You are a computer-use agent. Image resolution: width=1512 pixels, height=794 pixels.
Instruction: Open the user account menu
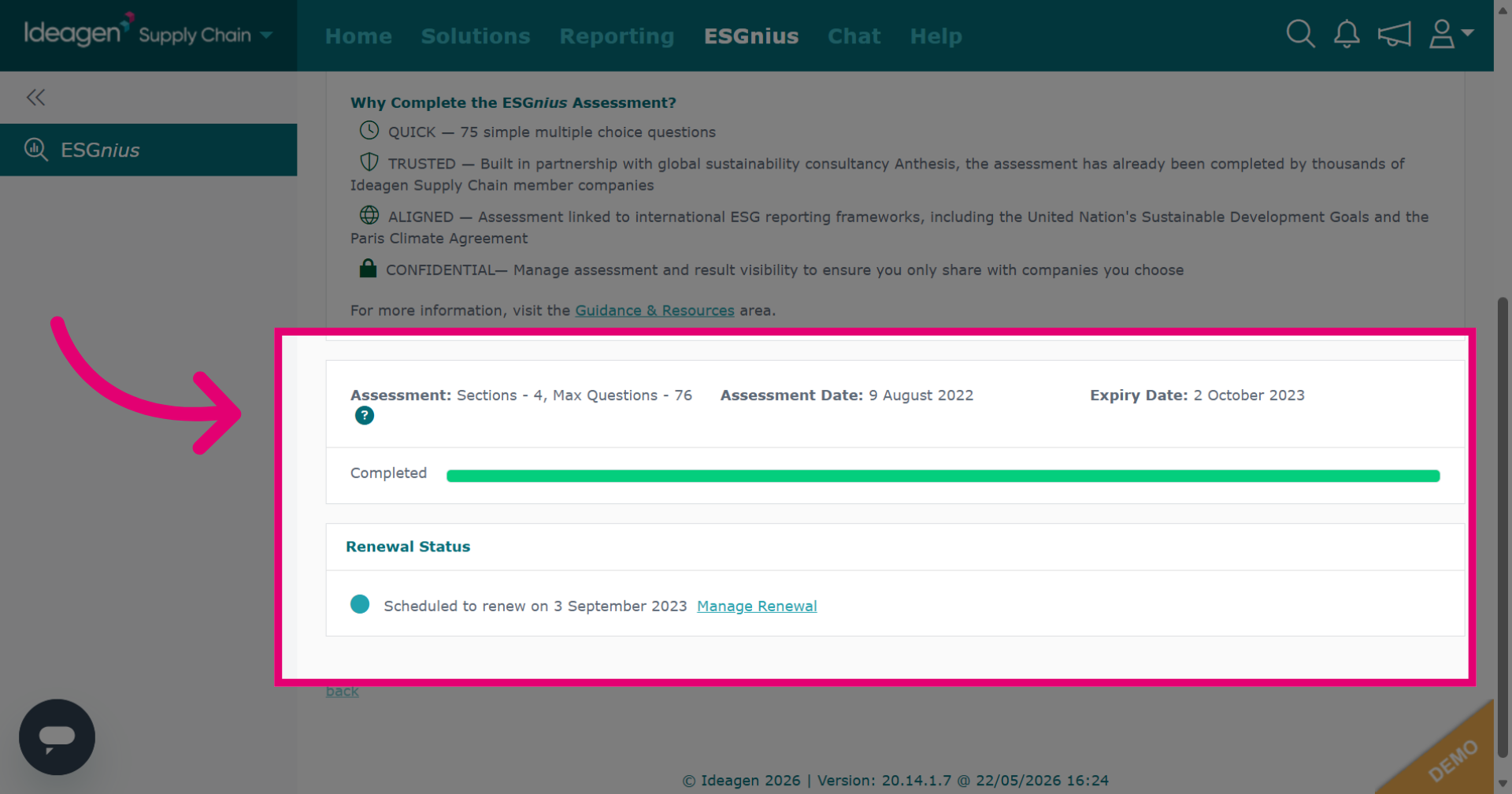pos(1451,34)
